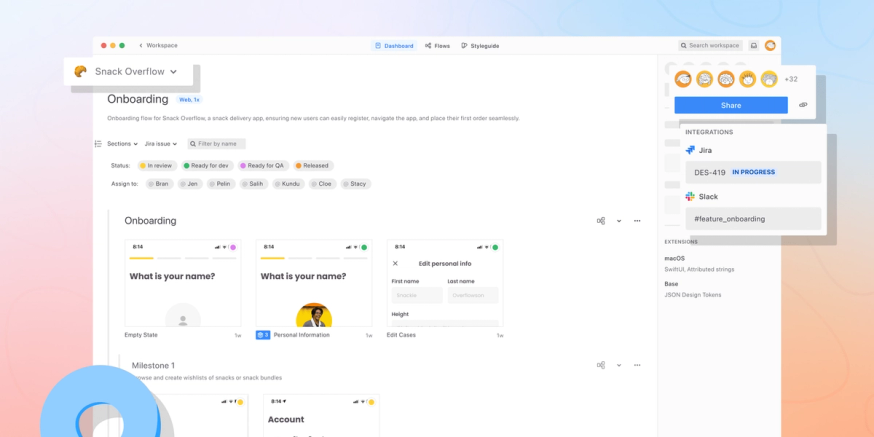Open the #feature_onboarding Slack channel
874x437 pixels.
point(753,218)
